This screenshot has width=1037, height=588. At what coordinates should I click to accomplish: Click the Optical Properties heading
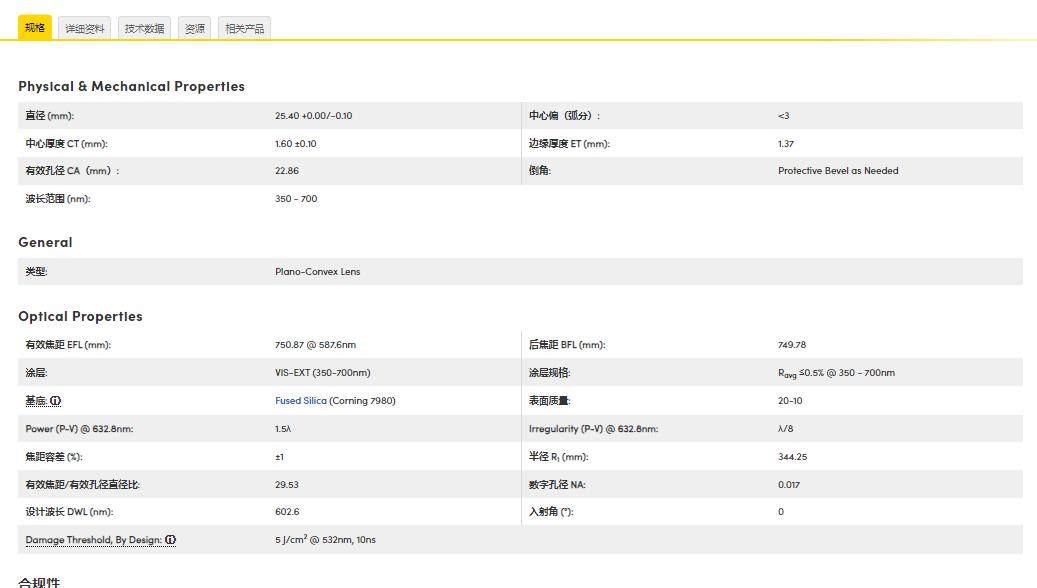pos(80,316)
